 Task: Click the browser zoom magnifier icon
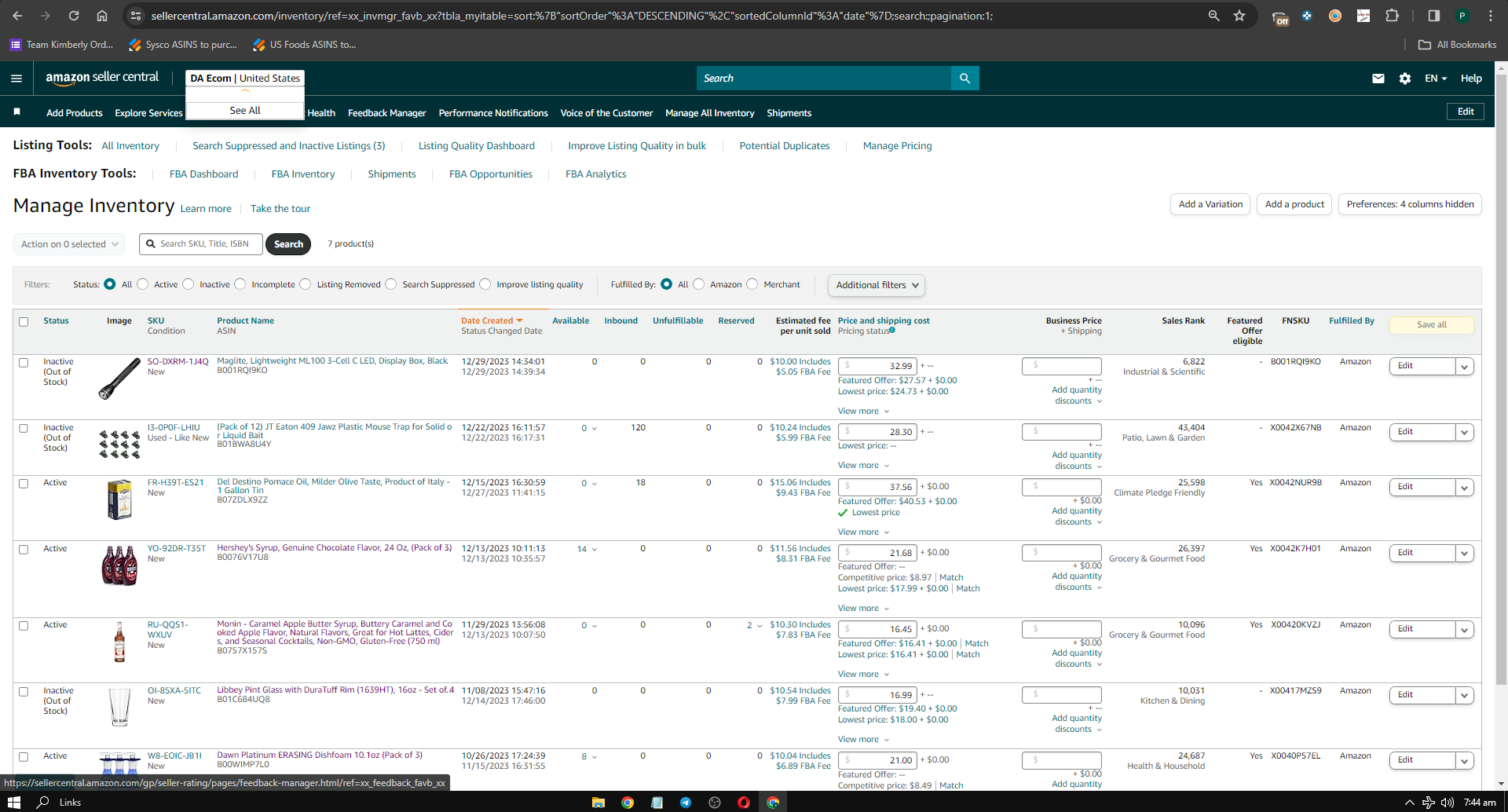1213,16
